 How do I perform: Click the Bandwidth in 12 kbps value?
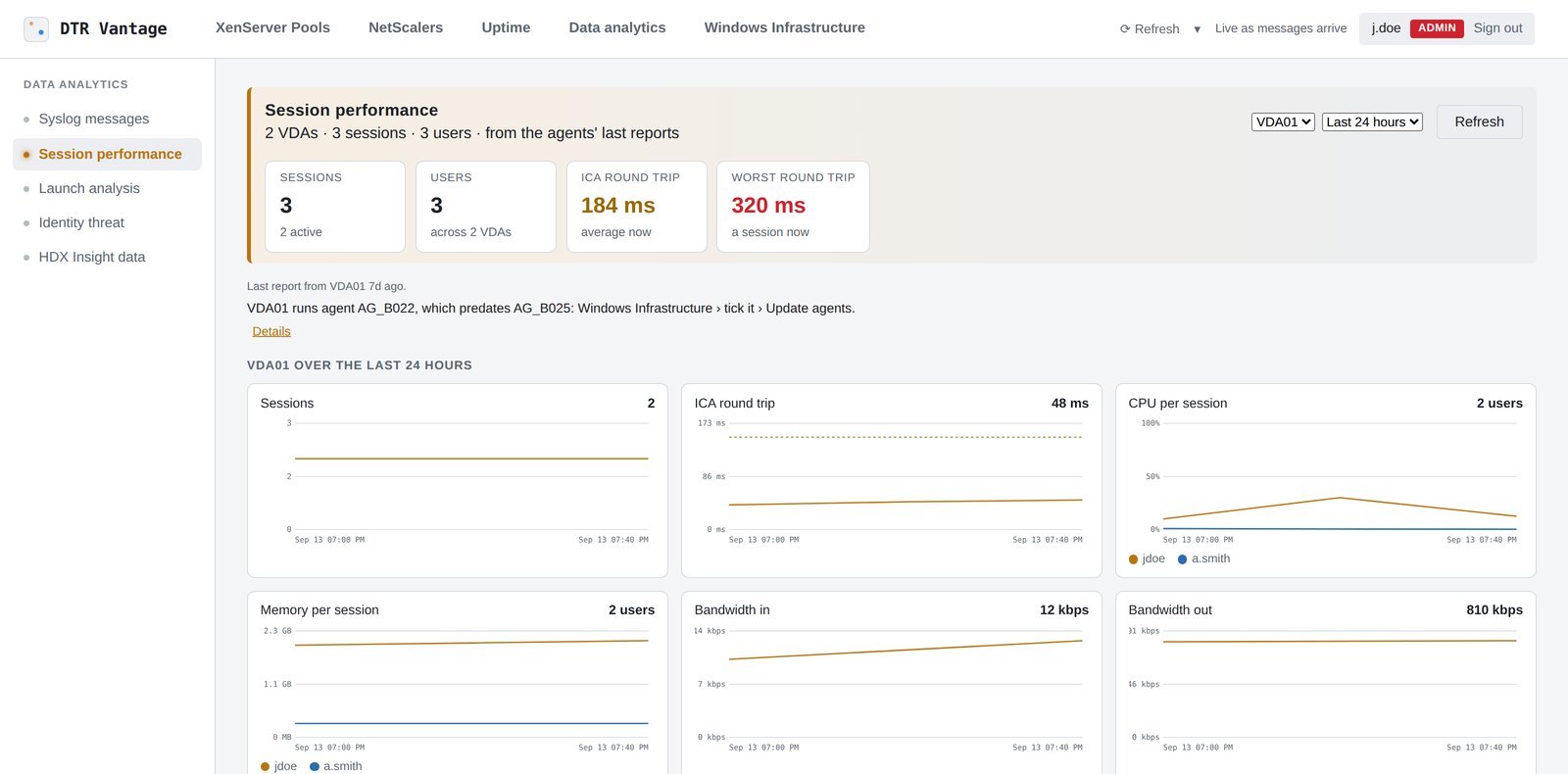click(1064, 609)
